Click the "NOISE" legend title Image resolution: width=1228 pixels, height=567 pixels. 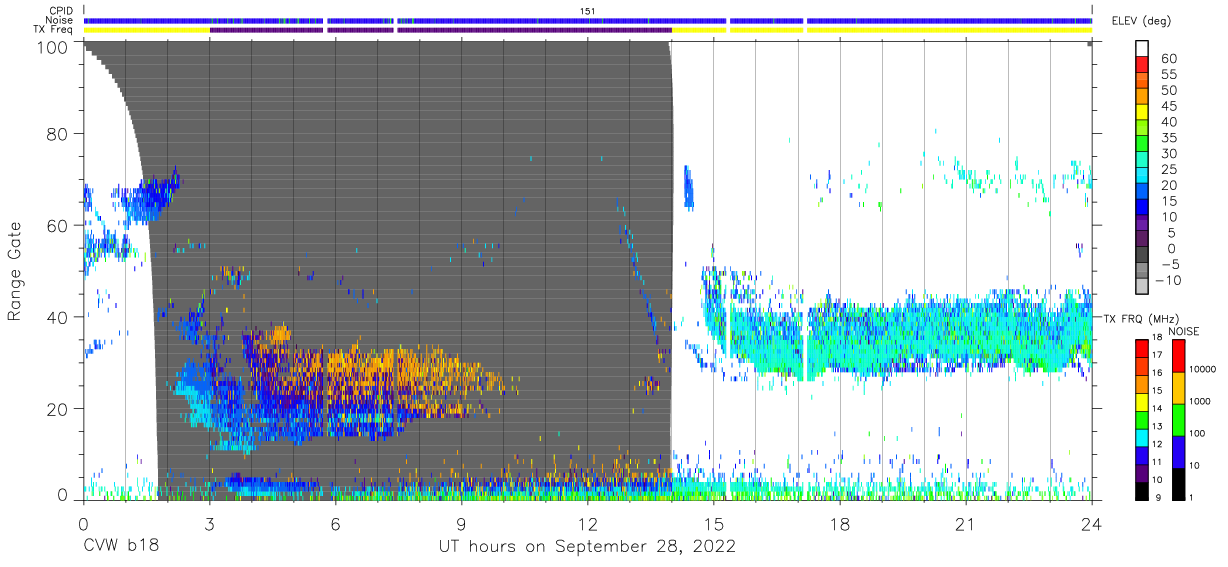[1183, 331]
